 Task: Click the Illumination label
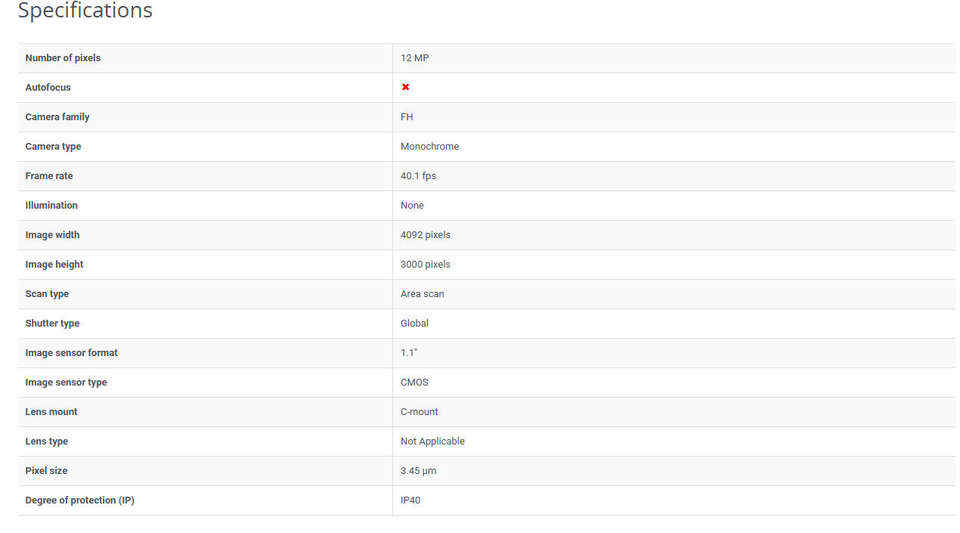coord(51,205)
